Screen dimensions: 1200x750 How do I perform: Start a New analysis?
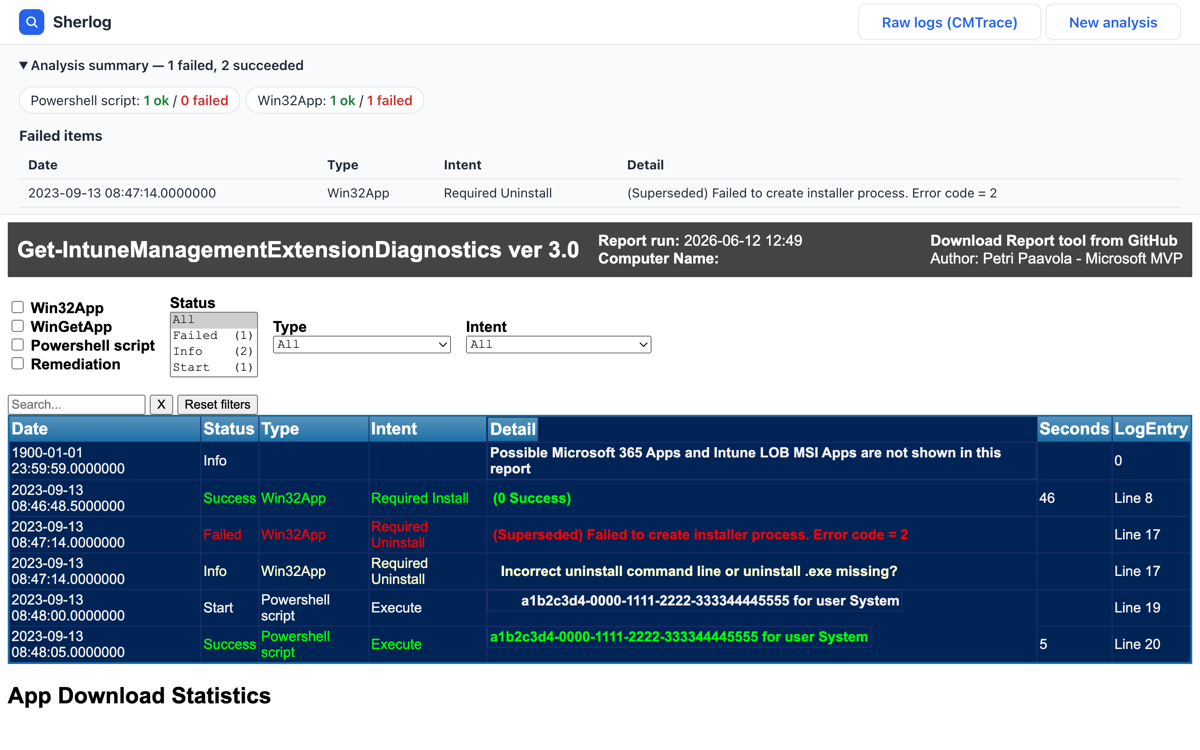coord(1113,22)
